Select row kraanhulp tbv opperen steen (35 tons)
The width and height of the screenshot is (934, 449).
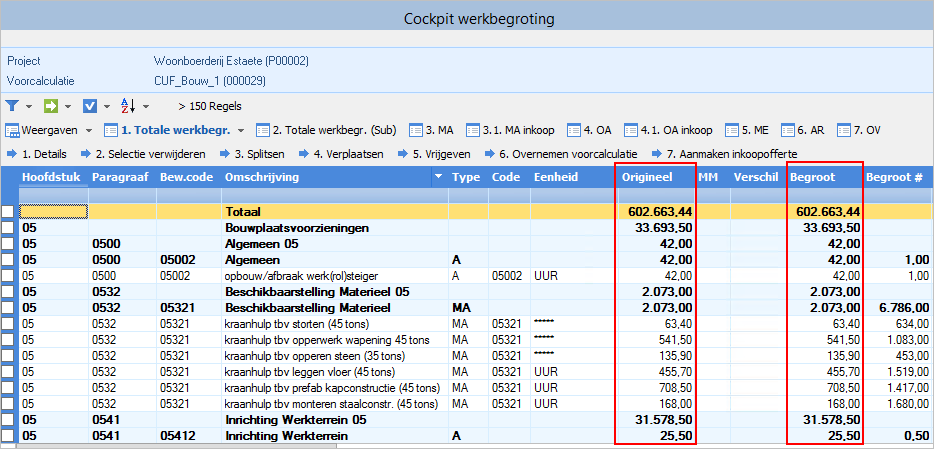coord(476,356)
